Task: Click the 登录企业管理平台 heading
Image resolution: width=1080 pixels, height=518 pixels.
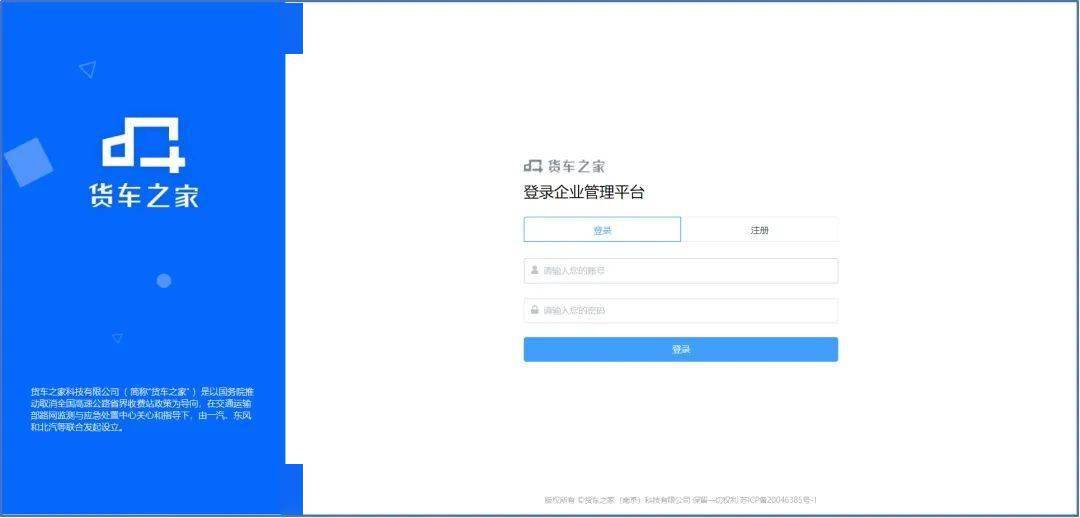Action: pos(584,193)
